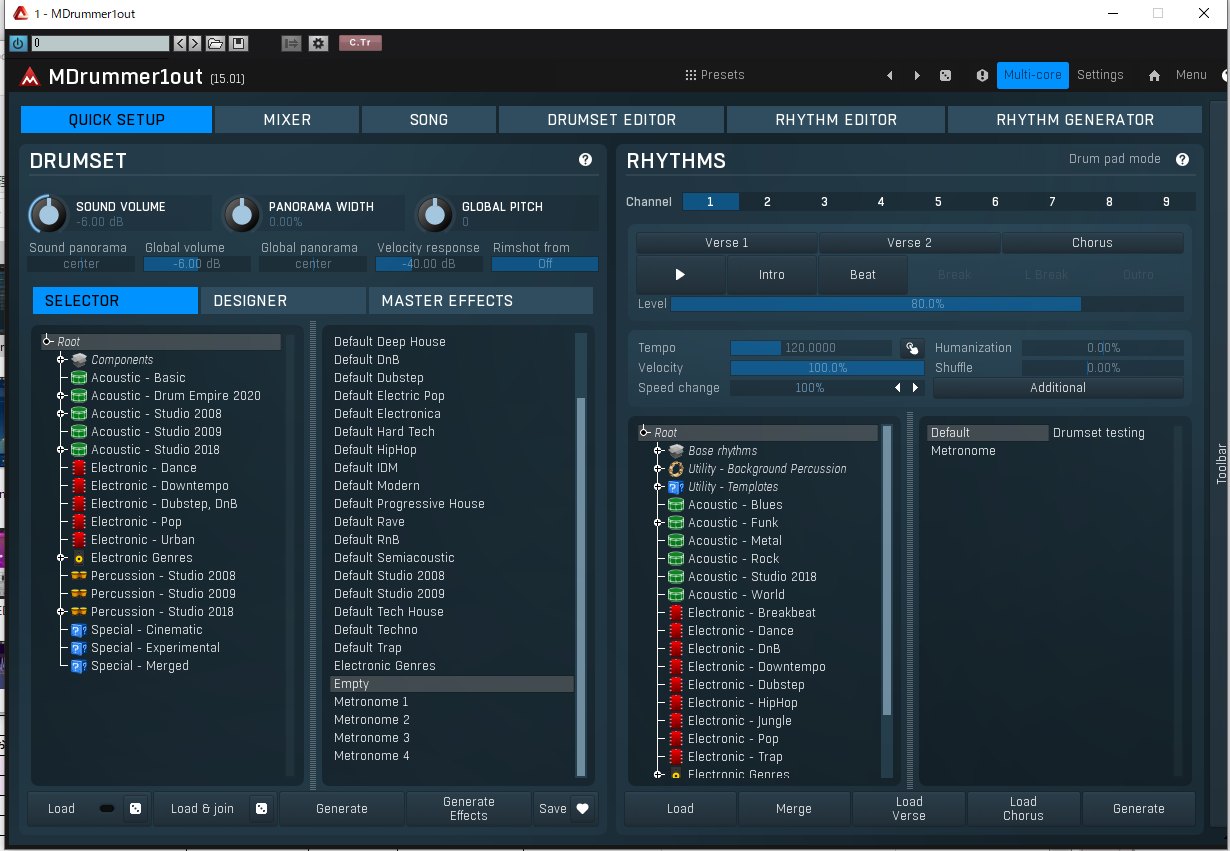Adjust the Panorama Width knob
This screenshot has height=851, width=1230.
[x=240, y=213]
